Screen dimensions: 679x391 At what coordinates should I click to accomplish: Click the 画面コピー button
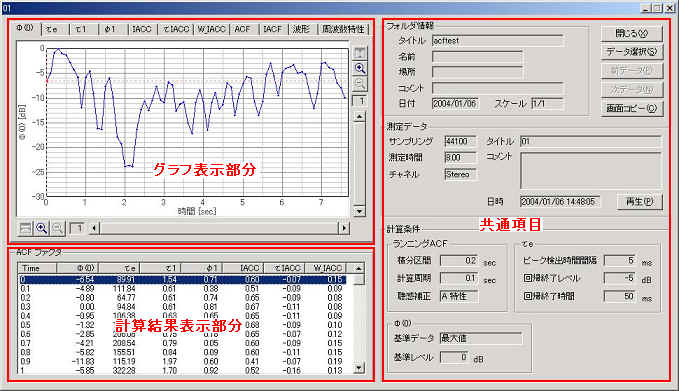click(632, 108)
